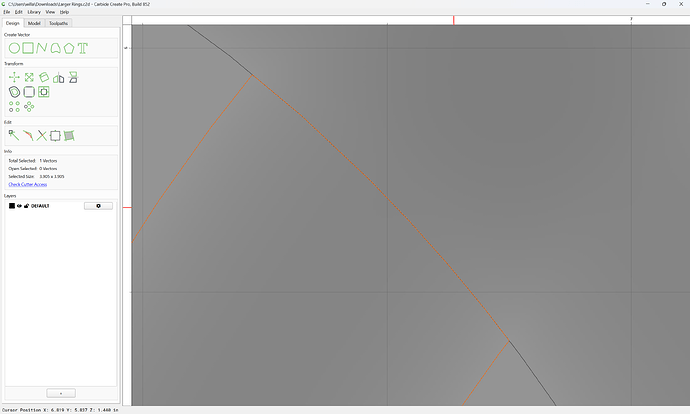Open the Library menu

34,12
